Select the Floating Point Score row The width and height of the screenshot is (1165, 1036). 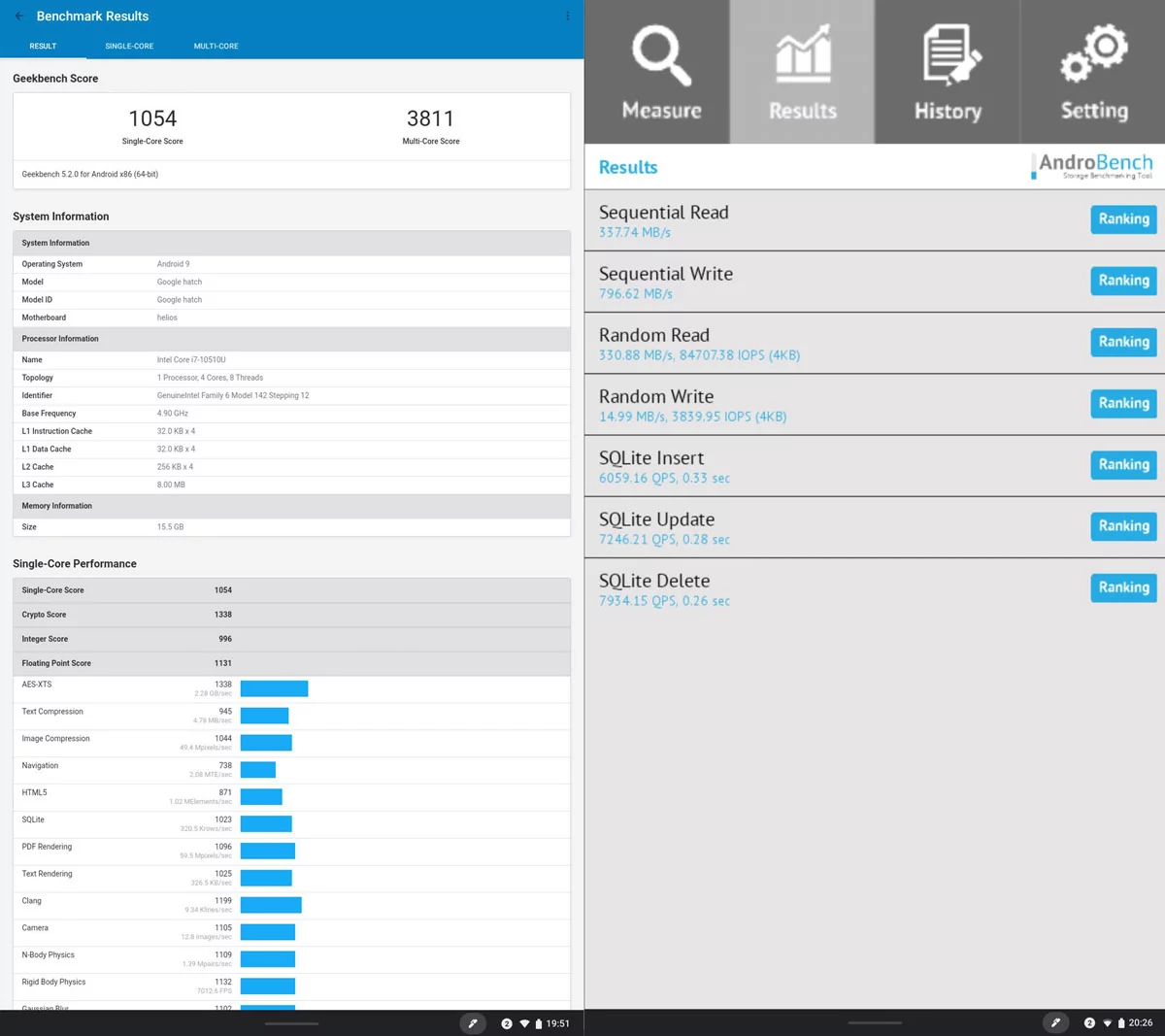coord(291,663)
